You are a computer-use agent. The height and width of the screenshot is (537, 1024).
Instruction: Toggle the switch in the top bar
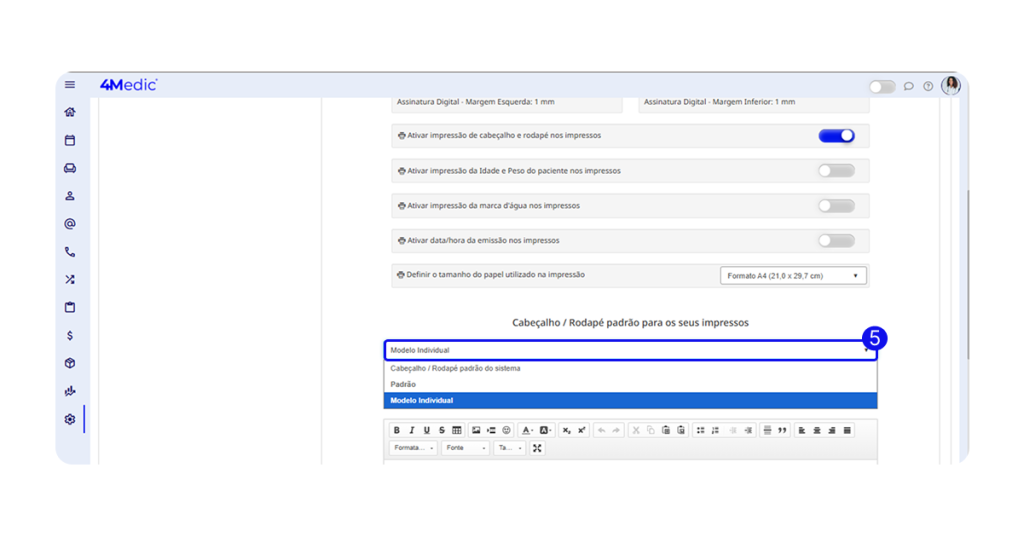[x=882, y=87]
